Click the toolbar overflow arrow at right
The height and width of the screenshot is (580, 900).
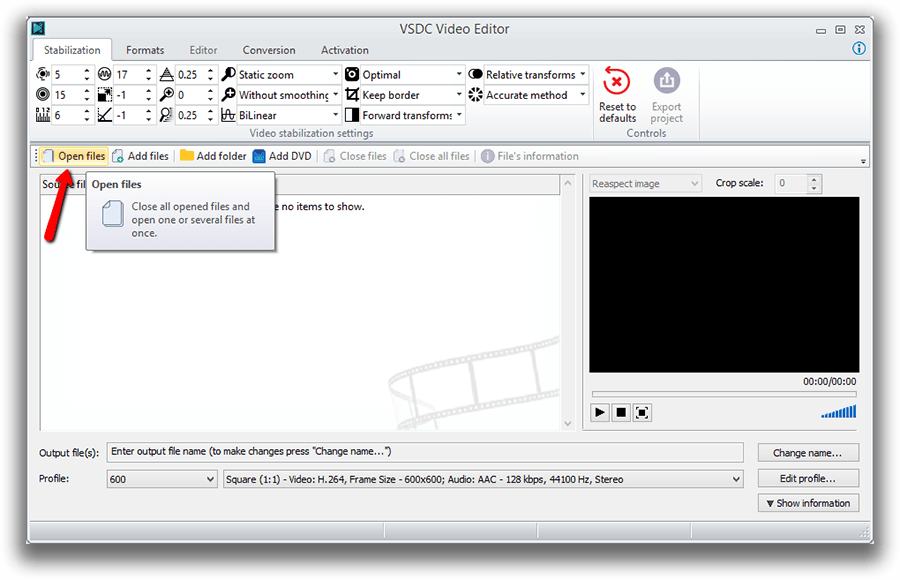(x=863, y=161)
